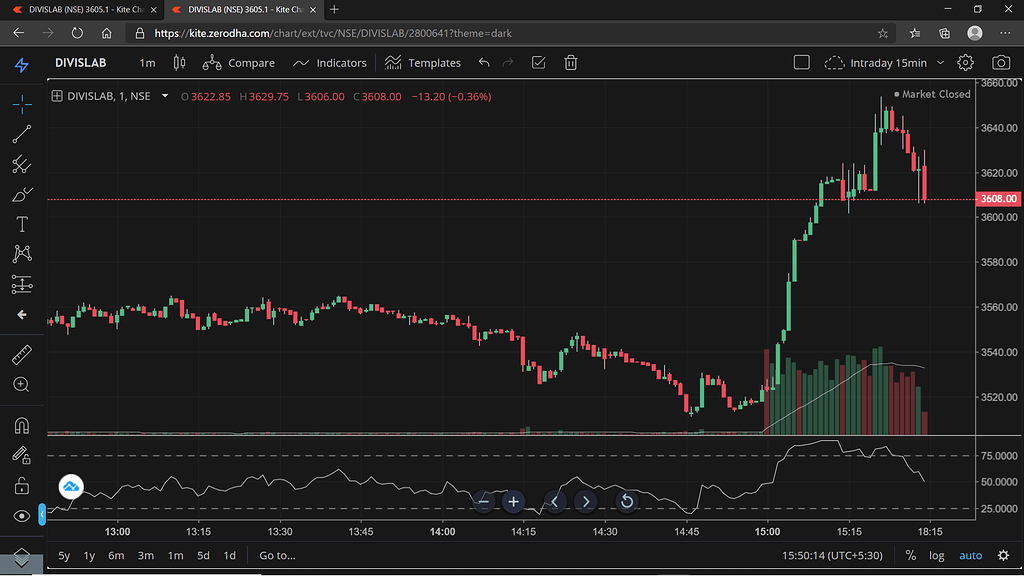Toggle logarithmic scale with the log button

[x=937, y=555]
